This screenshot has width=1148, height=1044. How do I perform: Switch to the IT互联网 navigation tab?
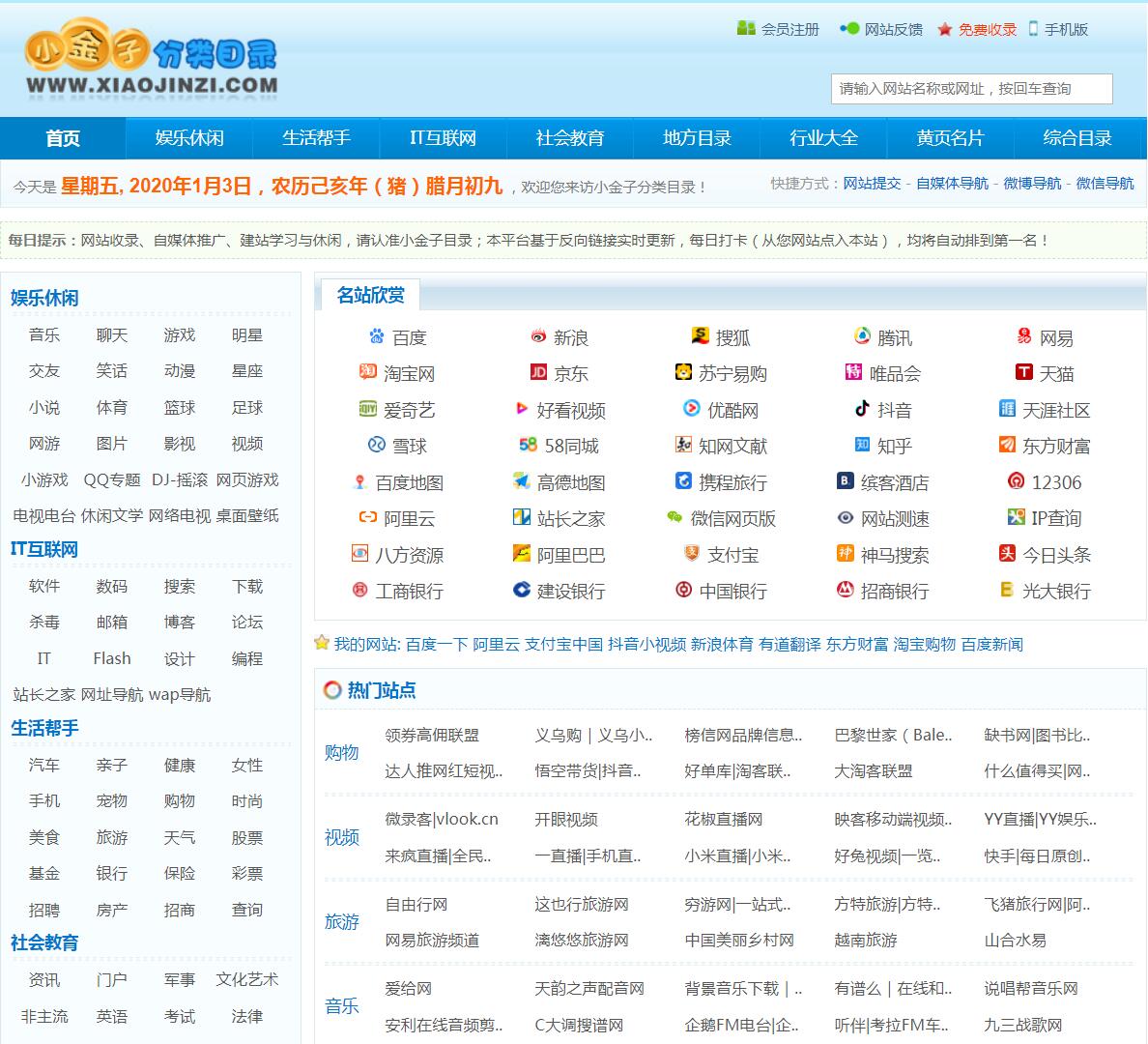point(443,137)
